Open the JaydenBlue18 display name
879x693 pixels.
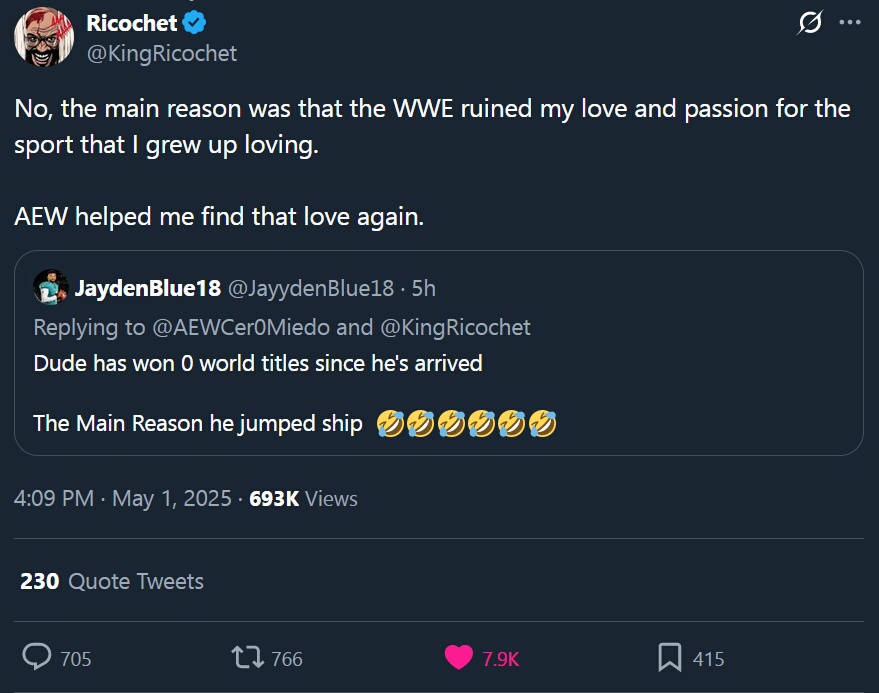[x=148, y=288]
